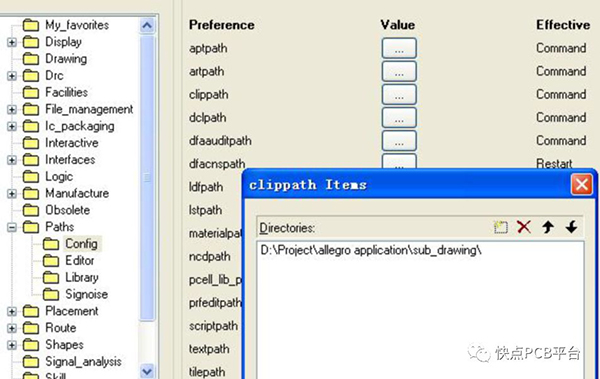Expand the Route category

point(12,328)
